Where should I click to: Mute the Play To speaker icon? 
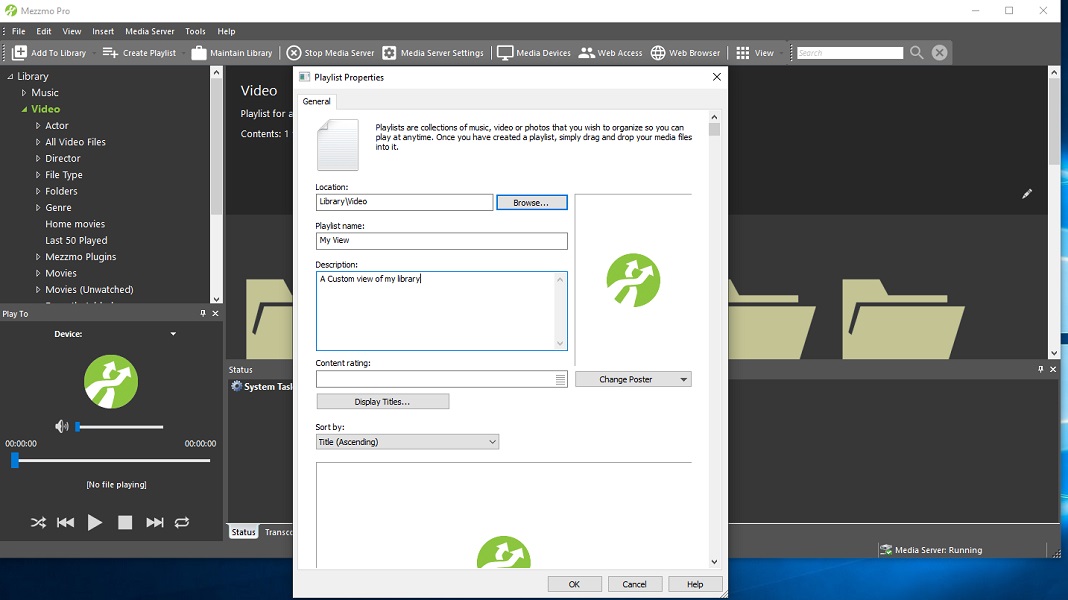pyautogui.click(x=61, y=426)
